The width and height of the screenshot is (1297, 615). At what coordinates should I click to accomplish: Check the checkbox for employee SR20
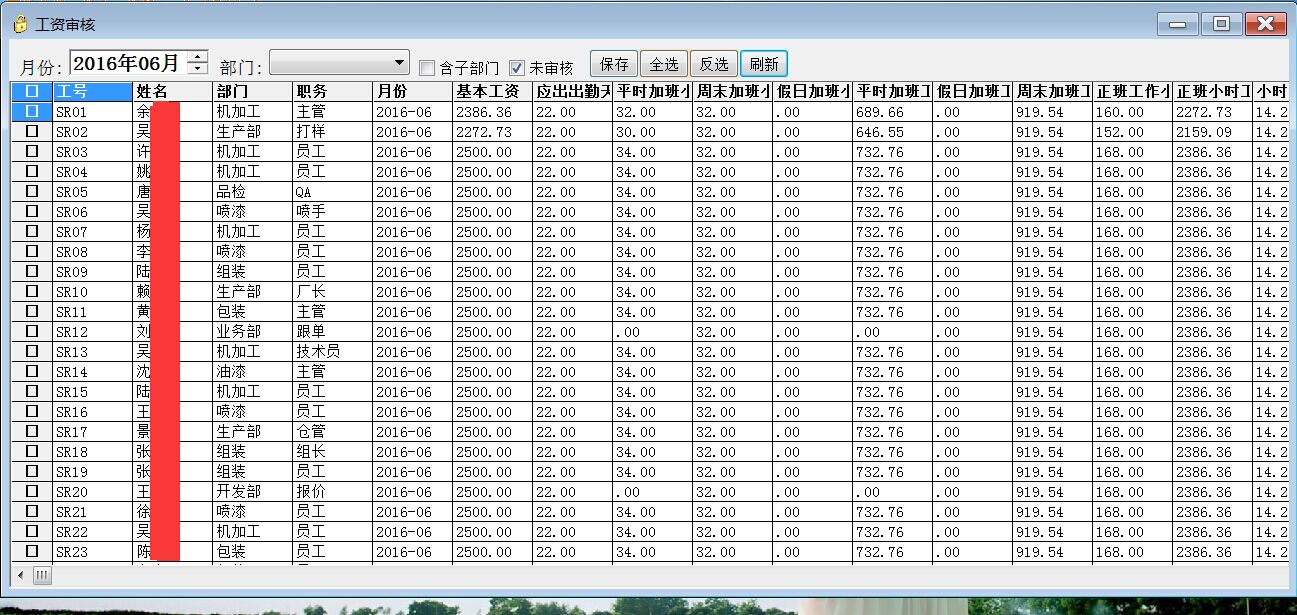click(x=31, y=491)
